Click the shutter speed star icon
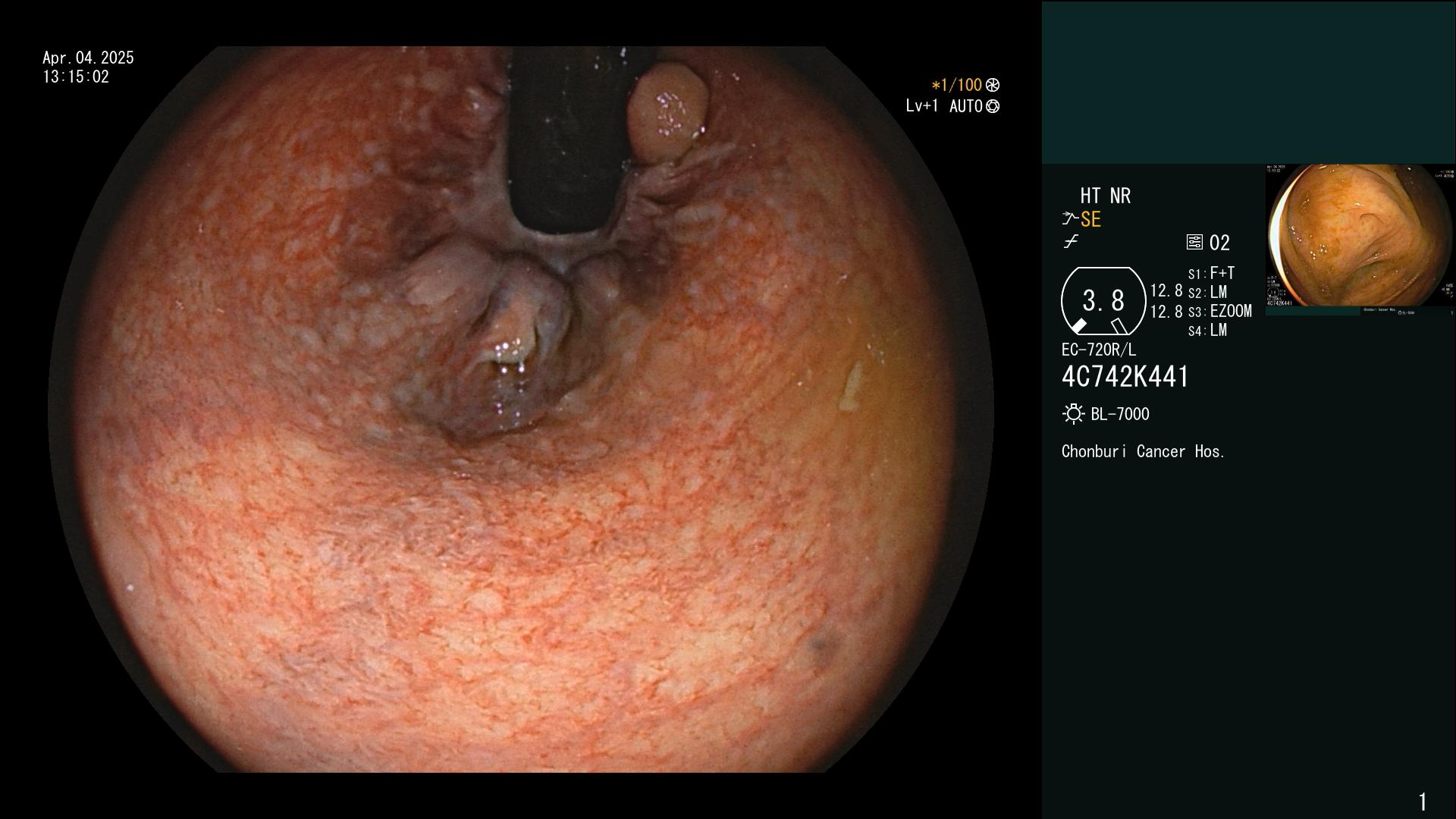 (993, 85)
